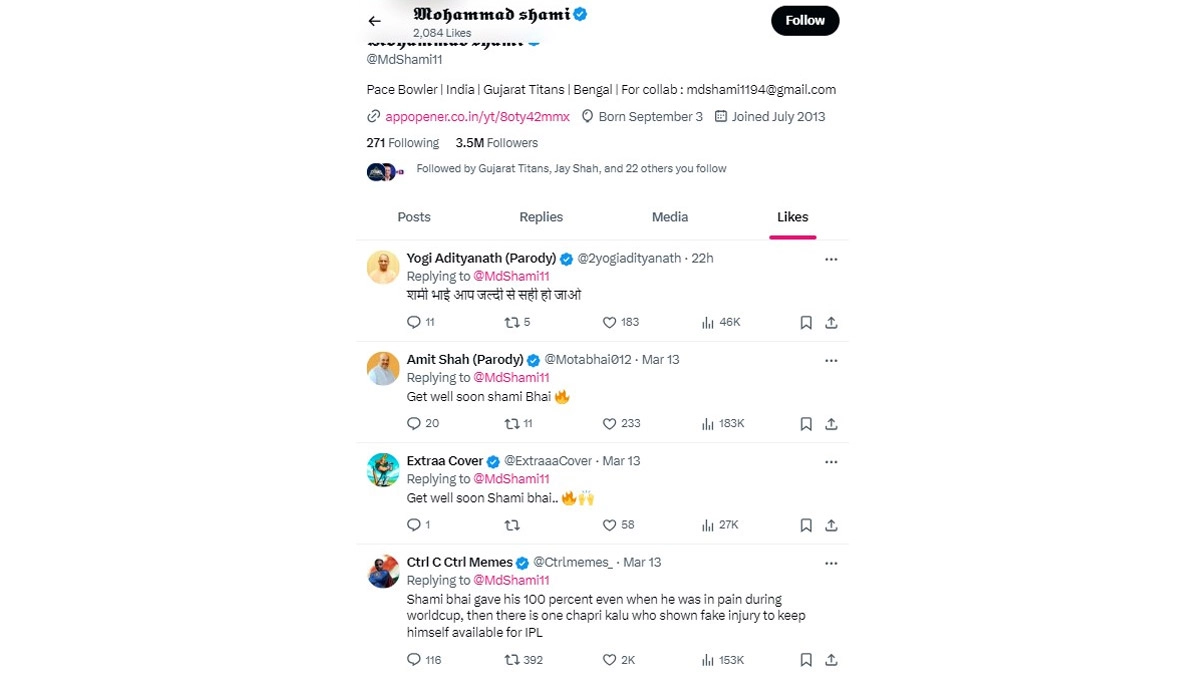
Task: Like the Yogi Adityanath parody reply
Action: [x=609, y=322]
